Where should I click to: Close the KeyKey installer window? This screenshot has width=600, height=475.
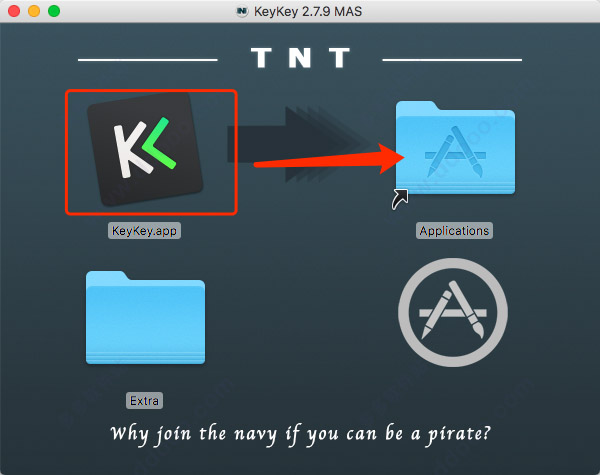(14, 11)
